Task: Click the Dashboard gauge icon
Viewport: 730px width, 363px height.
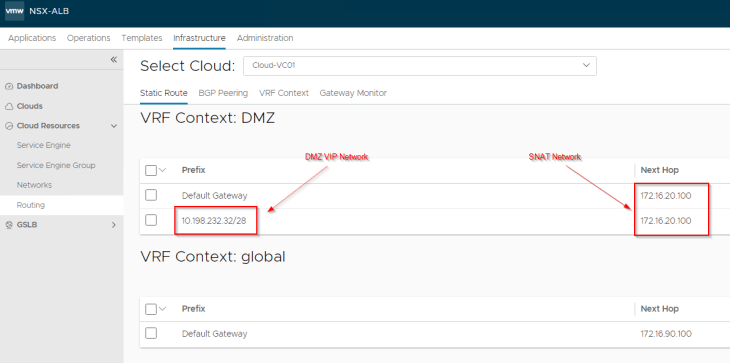Action: (x=9, y=87)
